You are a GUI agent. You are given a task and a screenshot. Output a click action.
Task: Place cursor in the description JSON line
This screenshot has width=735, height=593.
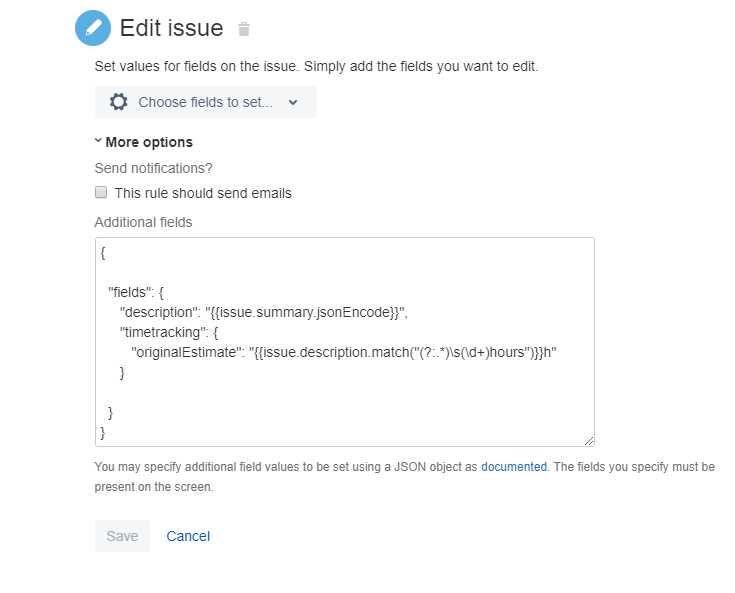263,312
